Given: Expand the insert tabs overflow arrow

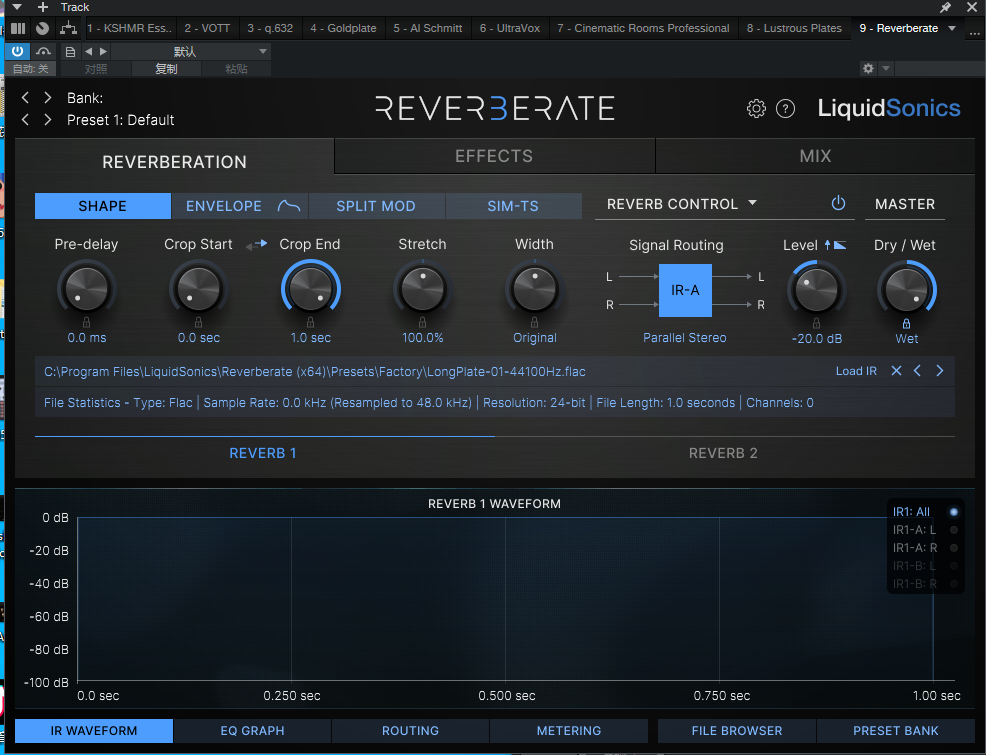Looking at the screenshot, I should [952, 28].
